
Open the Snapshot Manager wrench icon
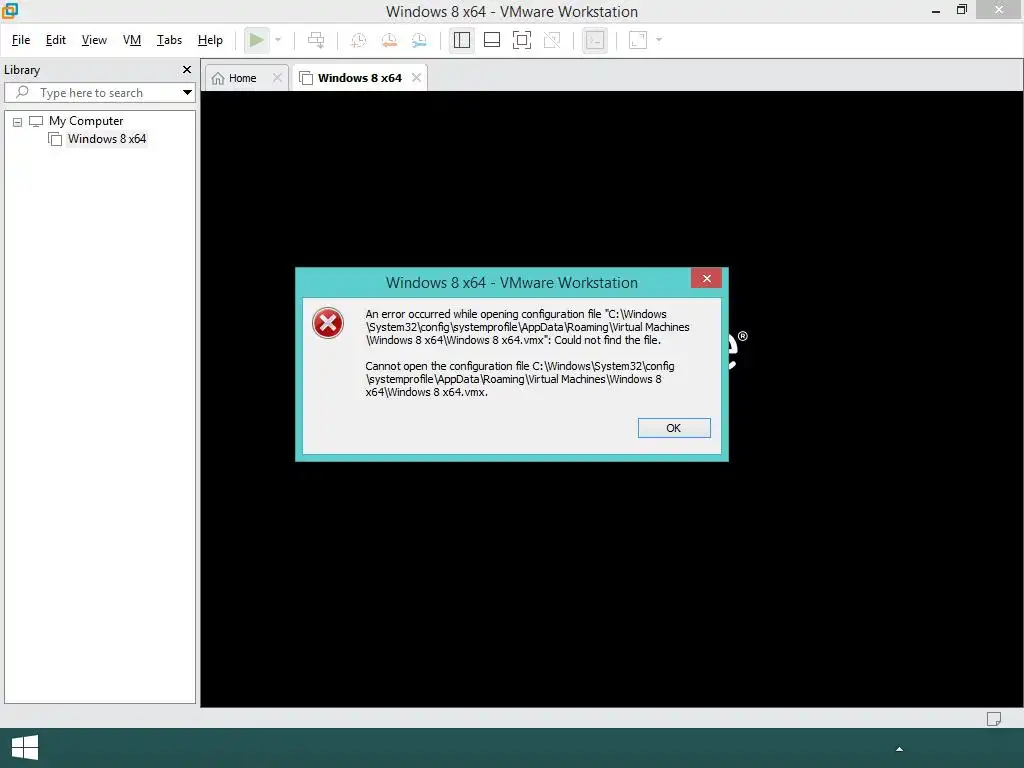tap(419, 40)
